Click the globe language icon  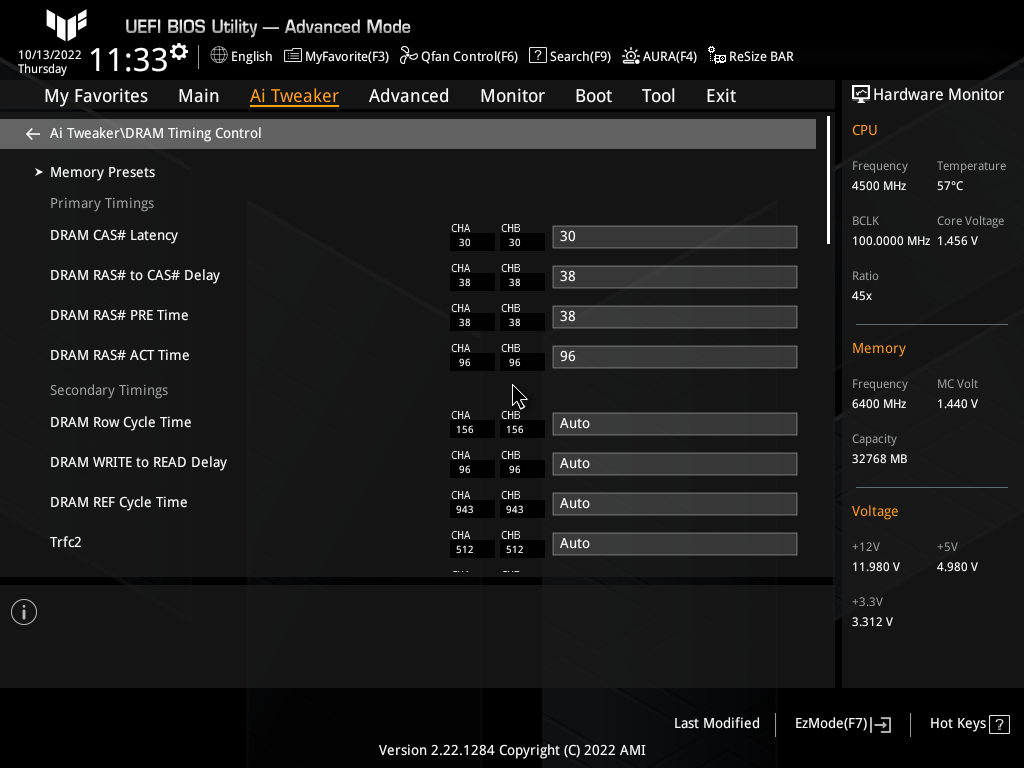pyautogui.click(x=219, y=56)
